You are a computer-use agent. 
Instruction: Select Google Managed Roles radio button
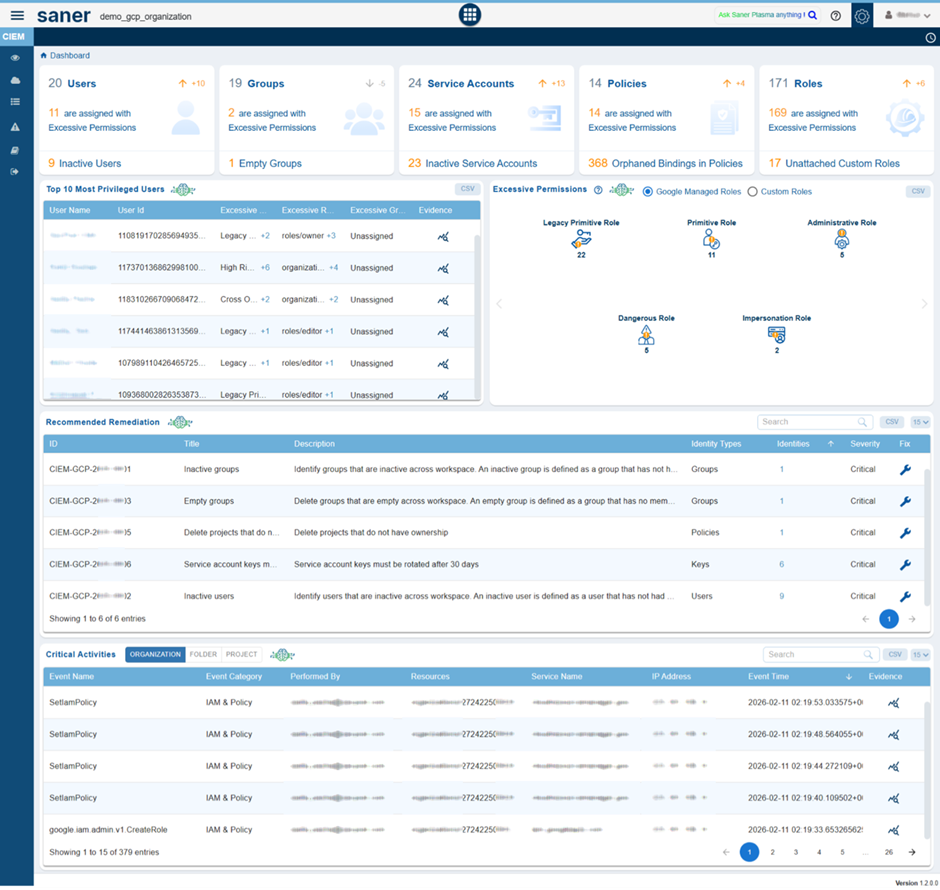coord(648,191)
